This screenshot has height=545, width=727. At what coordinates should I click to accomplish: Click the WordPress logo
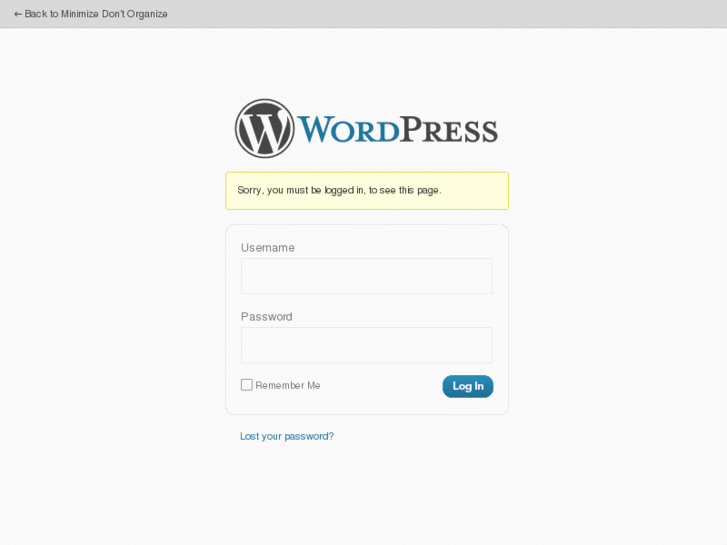366,128
